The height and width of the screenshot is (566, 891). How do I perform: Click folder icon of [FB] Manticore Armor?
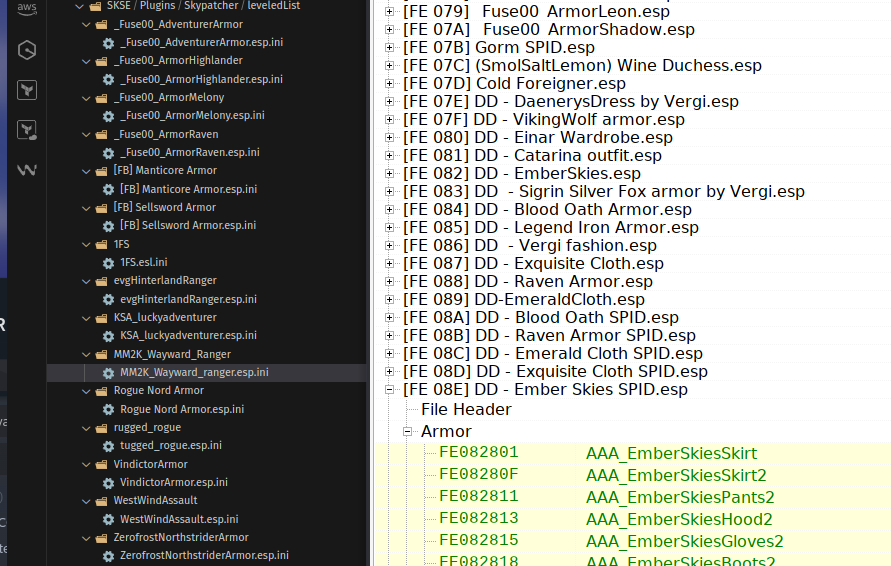point(101,171)
